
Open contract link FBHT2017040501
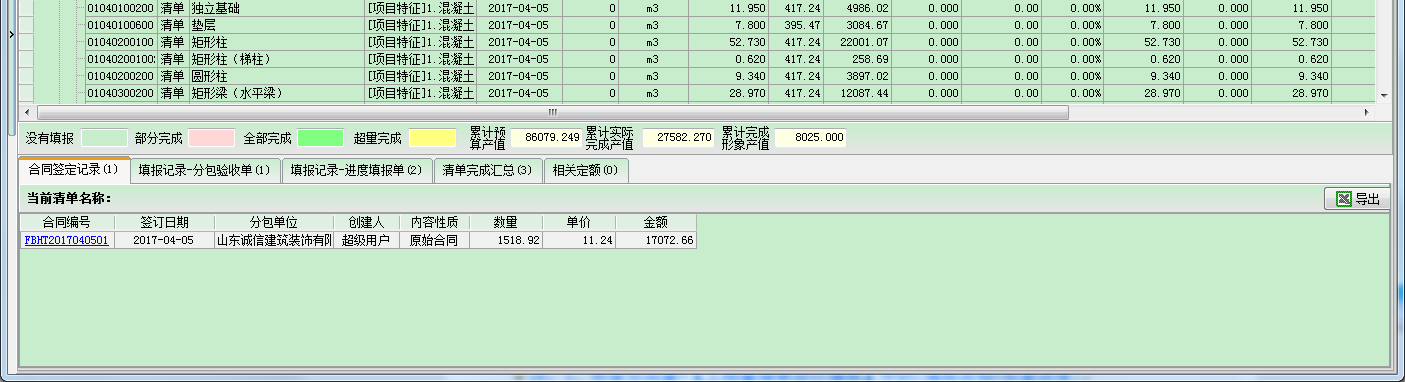pos(66,241)
